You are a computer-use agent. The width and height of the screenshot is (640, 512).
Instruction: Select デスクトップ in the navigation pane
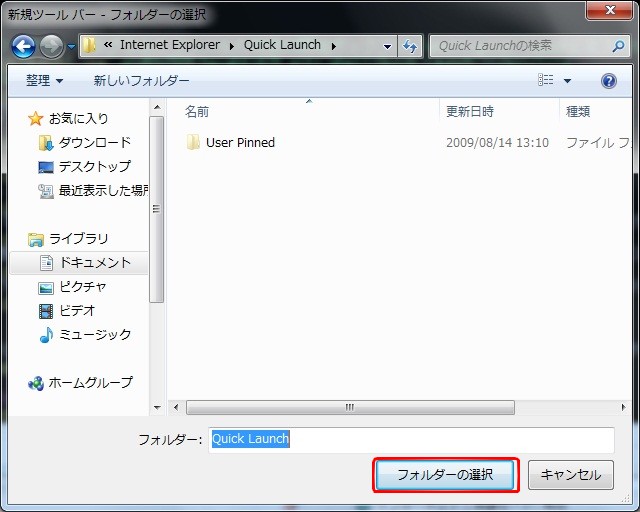click(x=94, y=167)
